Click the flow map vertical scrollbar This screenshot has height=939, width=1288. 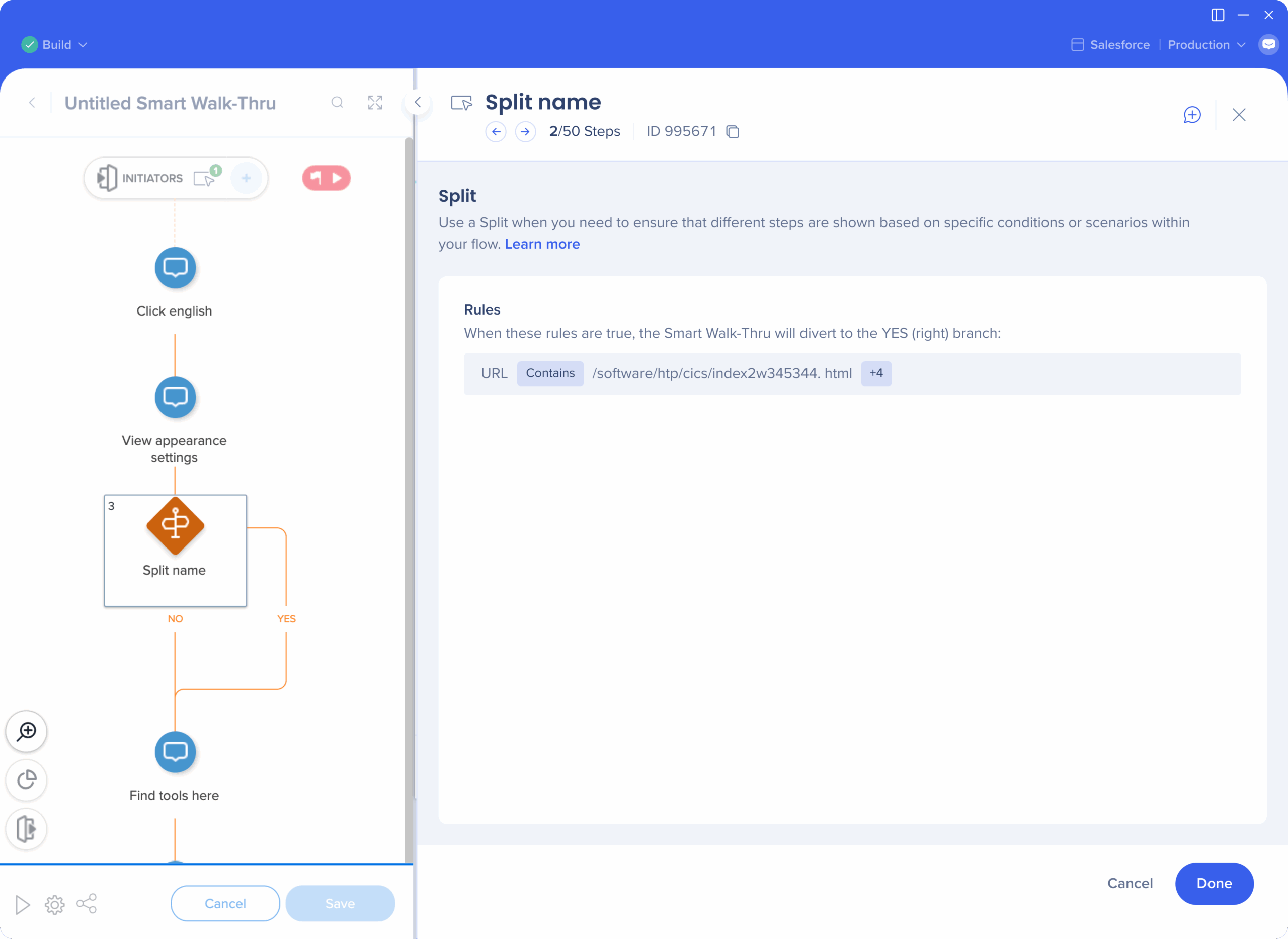[x=409, y=500]
